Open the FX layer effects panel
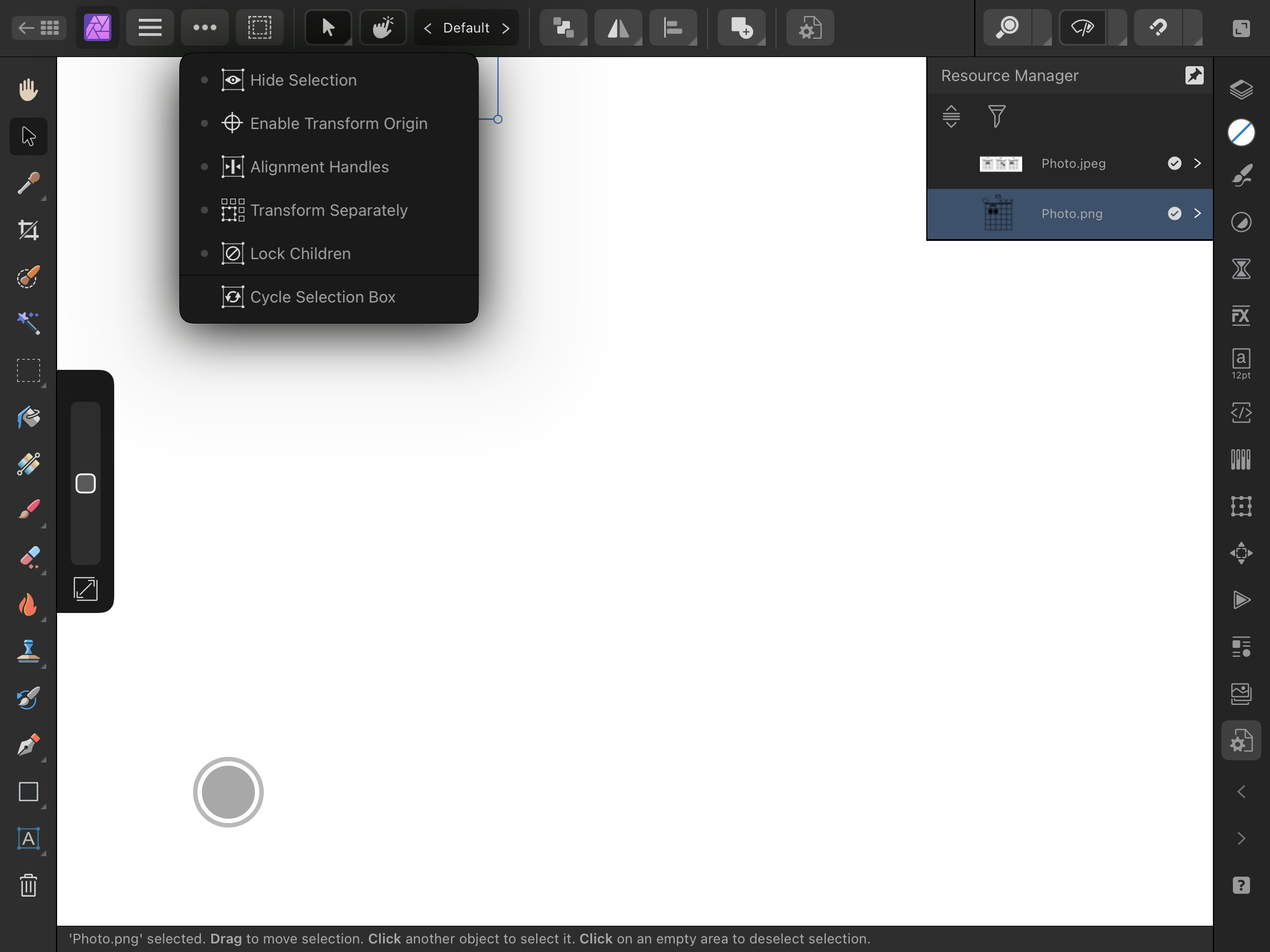The image size is (1270, 952). point(1241,315)
